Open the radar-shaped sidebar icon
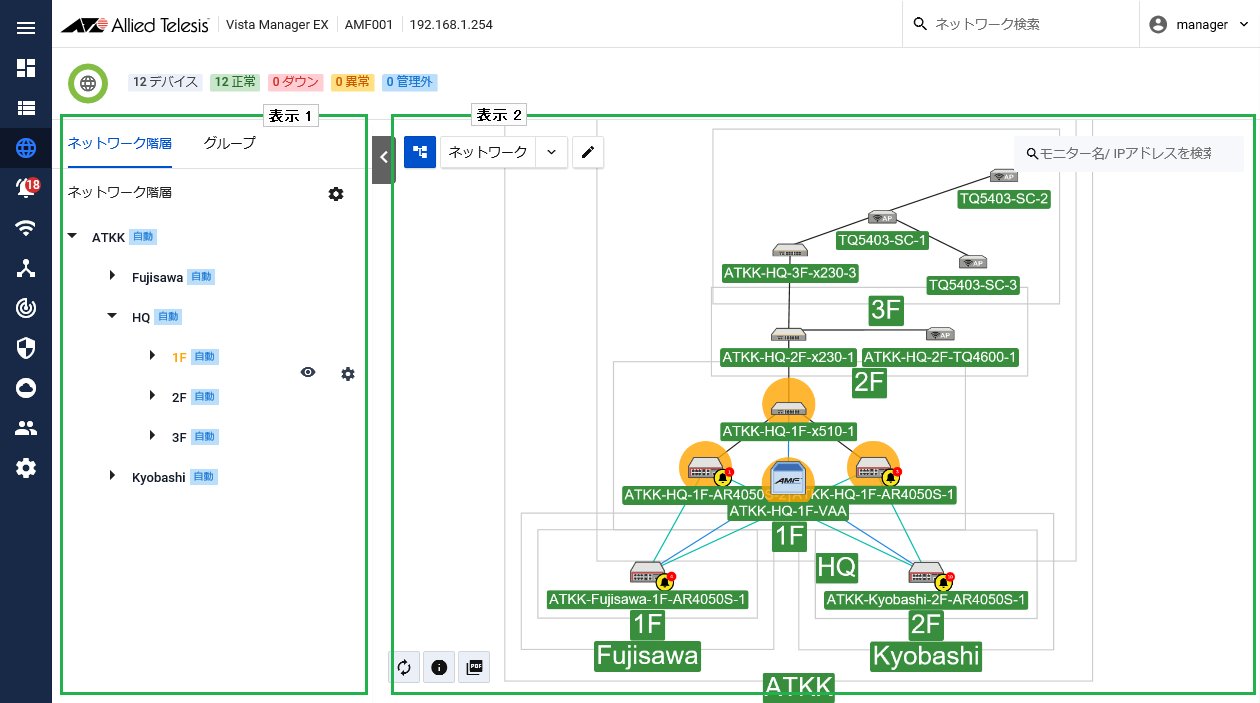1260x703 pixels. tap(26, 308)
